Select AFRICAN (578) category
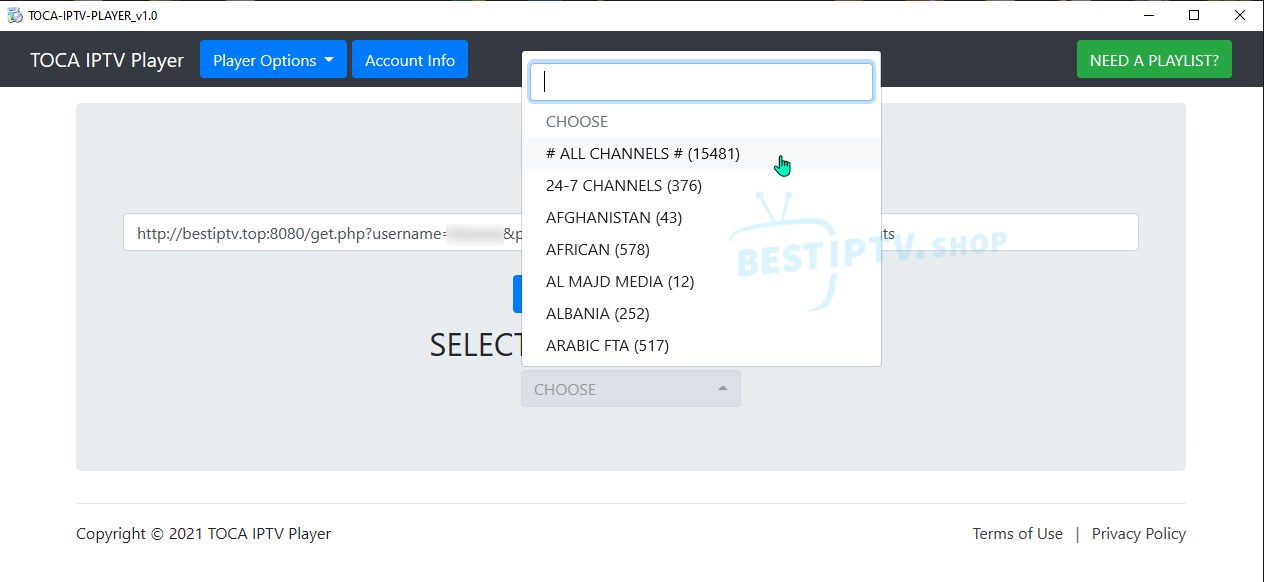Screen dimensions: 1264x582 [701, 249]
